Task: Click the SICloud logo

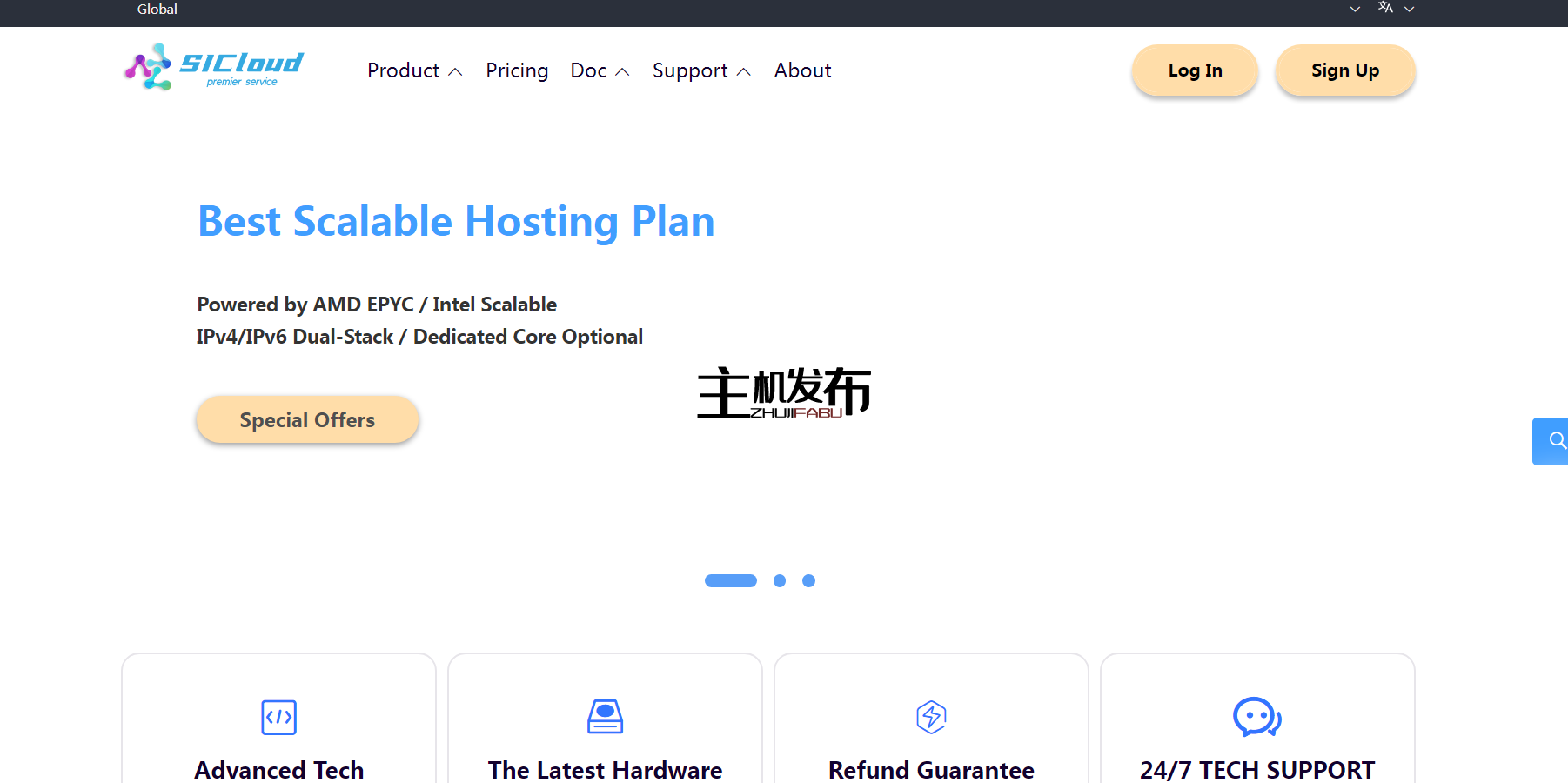Action: coord(214,67)
